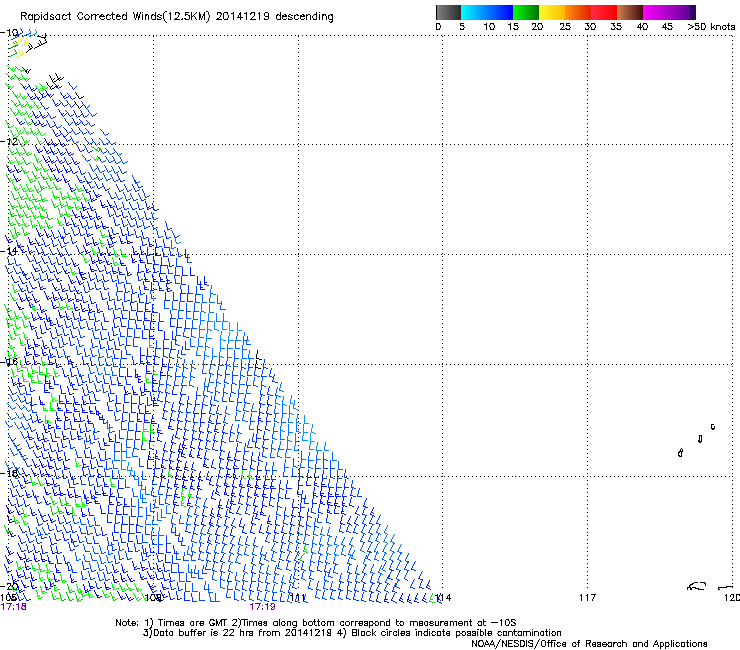Click the 'Note: 1) Times are GMT' line

[316, 623]
